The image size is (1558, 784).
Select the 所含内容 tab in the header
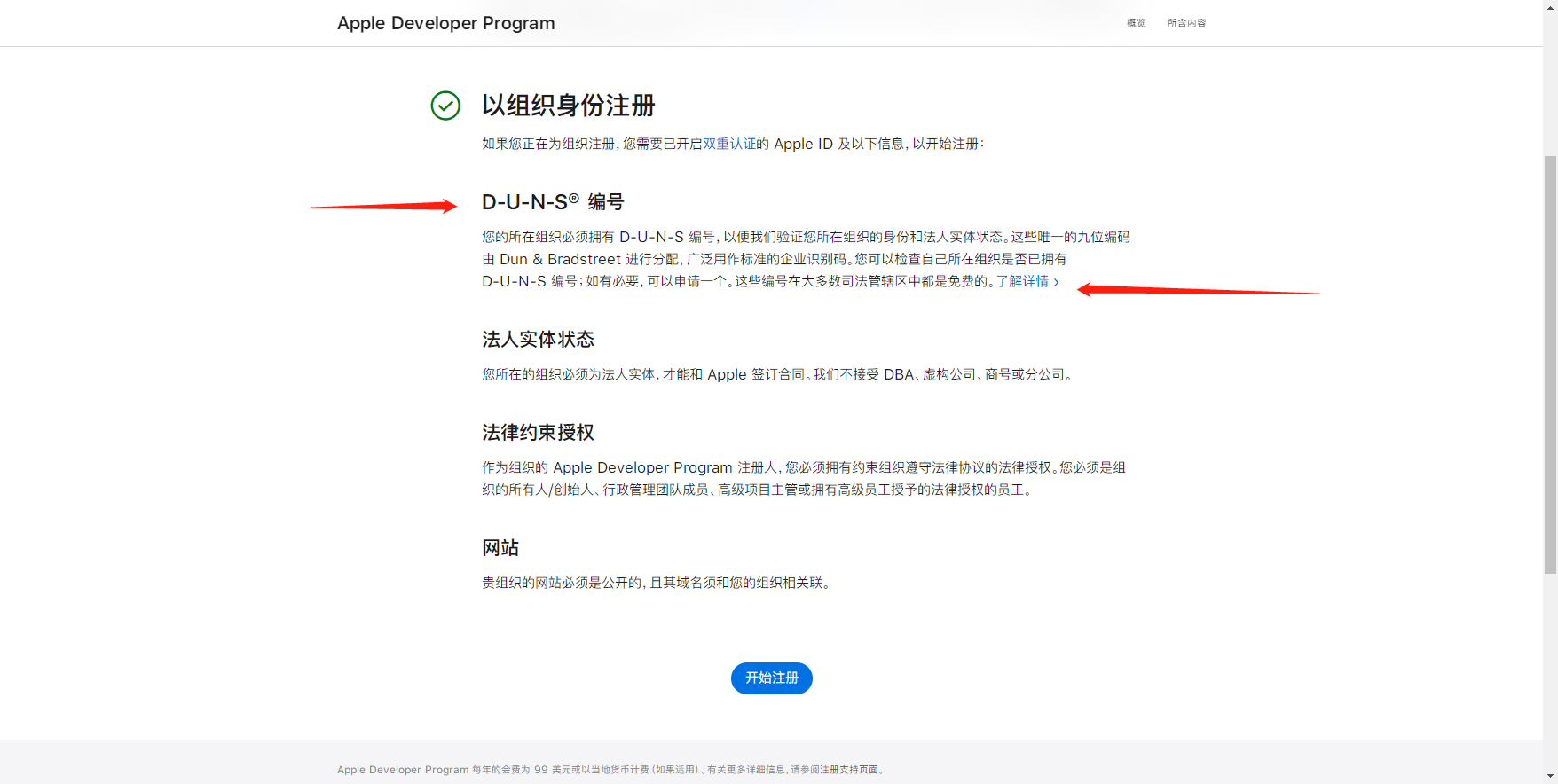tap(1186, 23)
